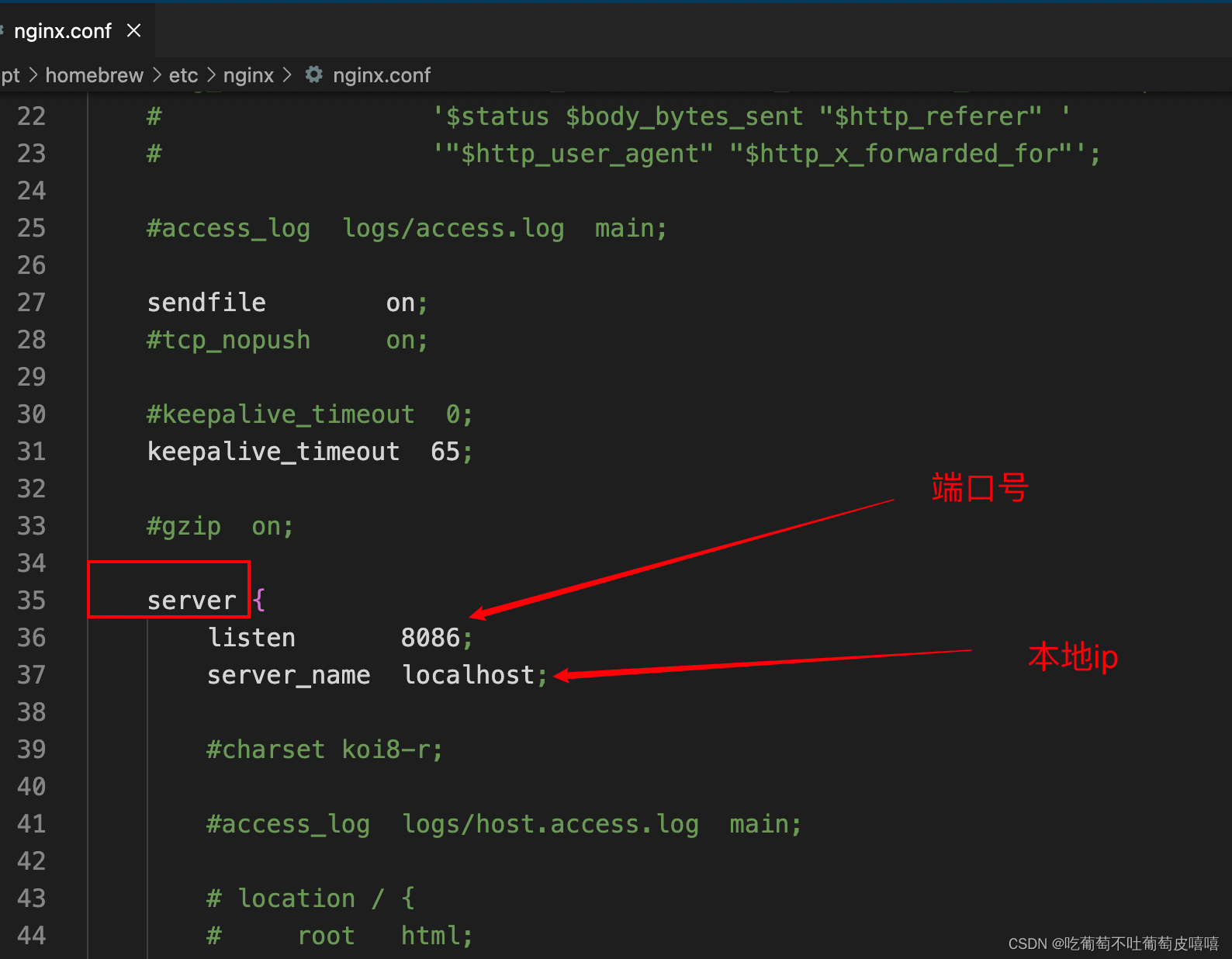Screen dimensions: 1232x959
Task: Click the 'keepalive_timeout' directive on line 31
Action: pyautogui.click(x=273, y=452)
